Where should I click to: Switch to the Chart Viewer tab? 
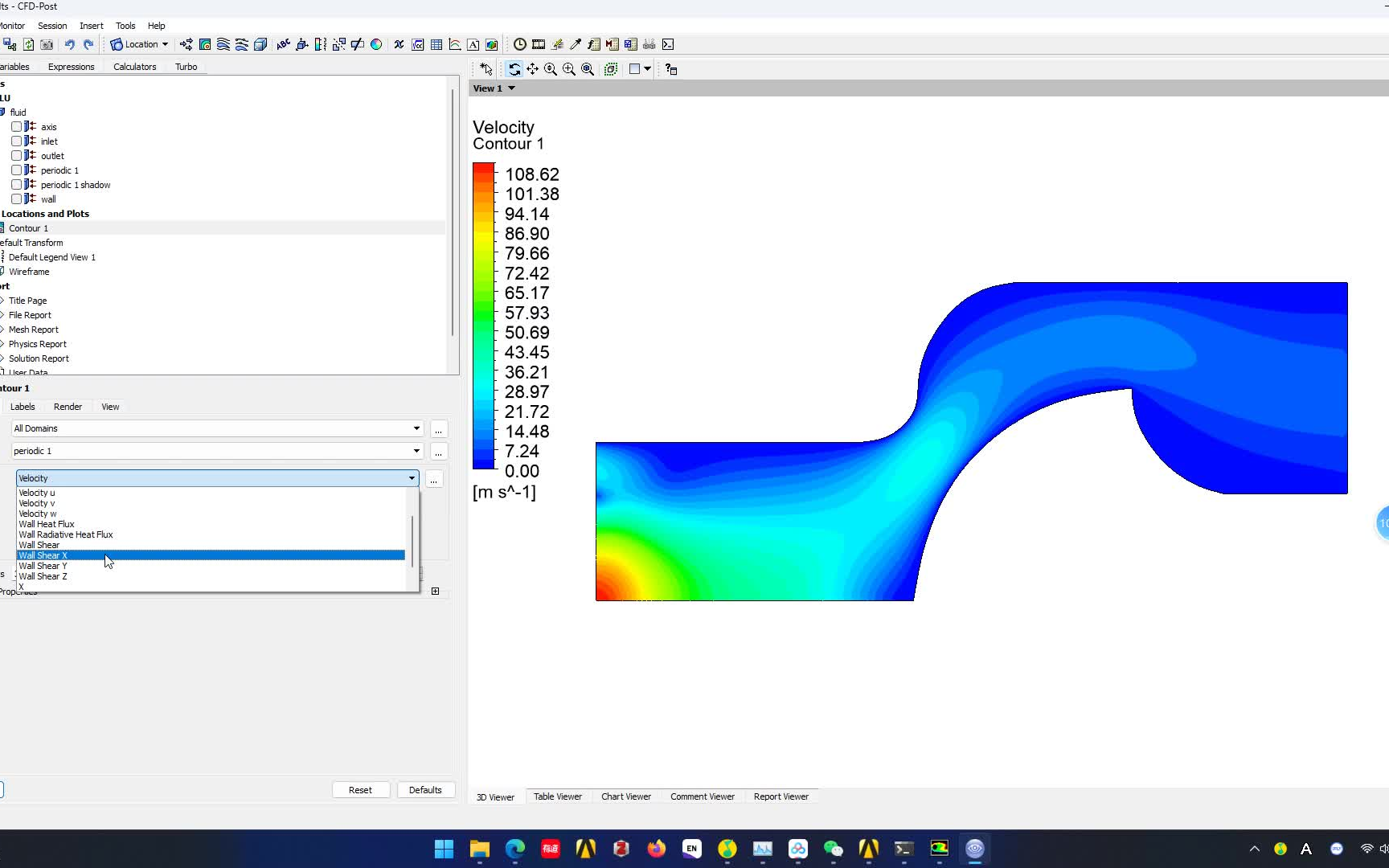[625, 796]
